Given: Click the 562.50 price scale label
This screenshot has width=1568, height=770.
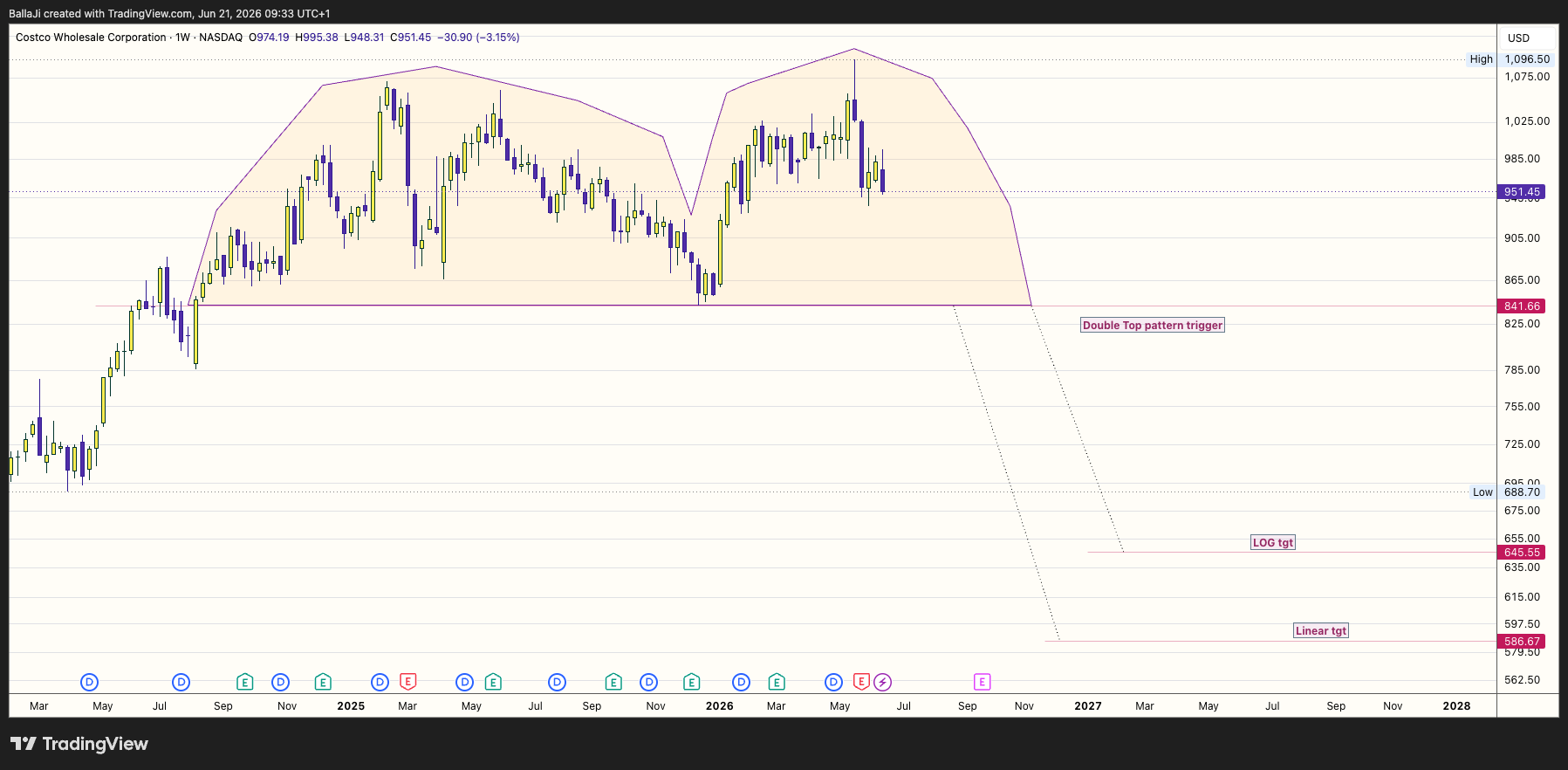Looking at the screenshot, I should (1522, 680).
